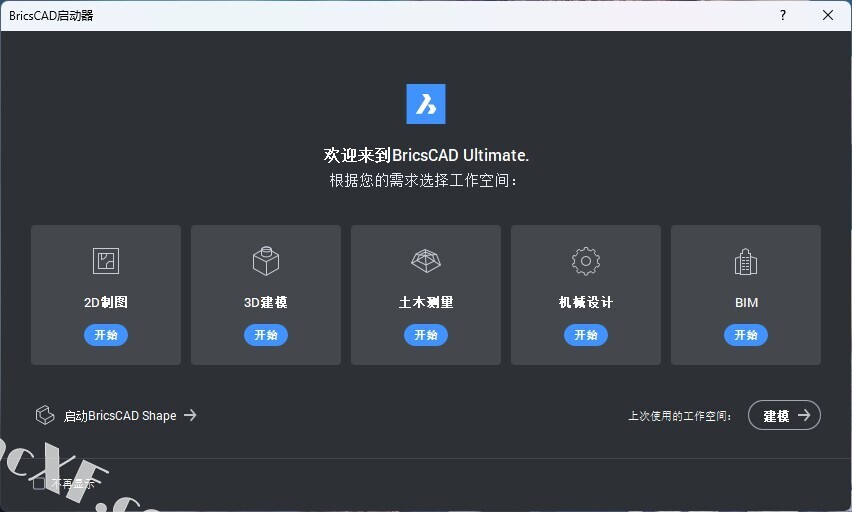Viewport: 852px width, 512px height.
Task: Click the BricsCAD Shape cube icon
Action: (45, 415)
